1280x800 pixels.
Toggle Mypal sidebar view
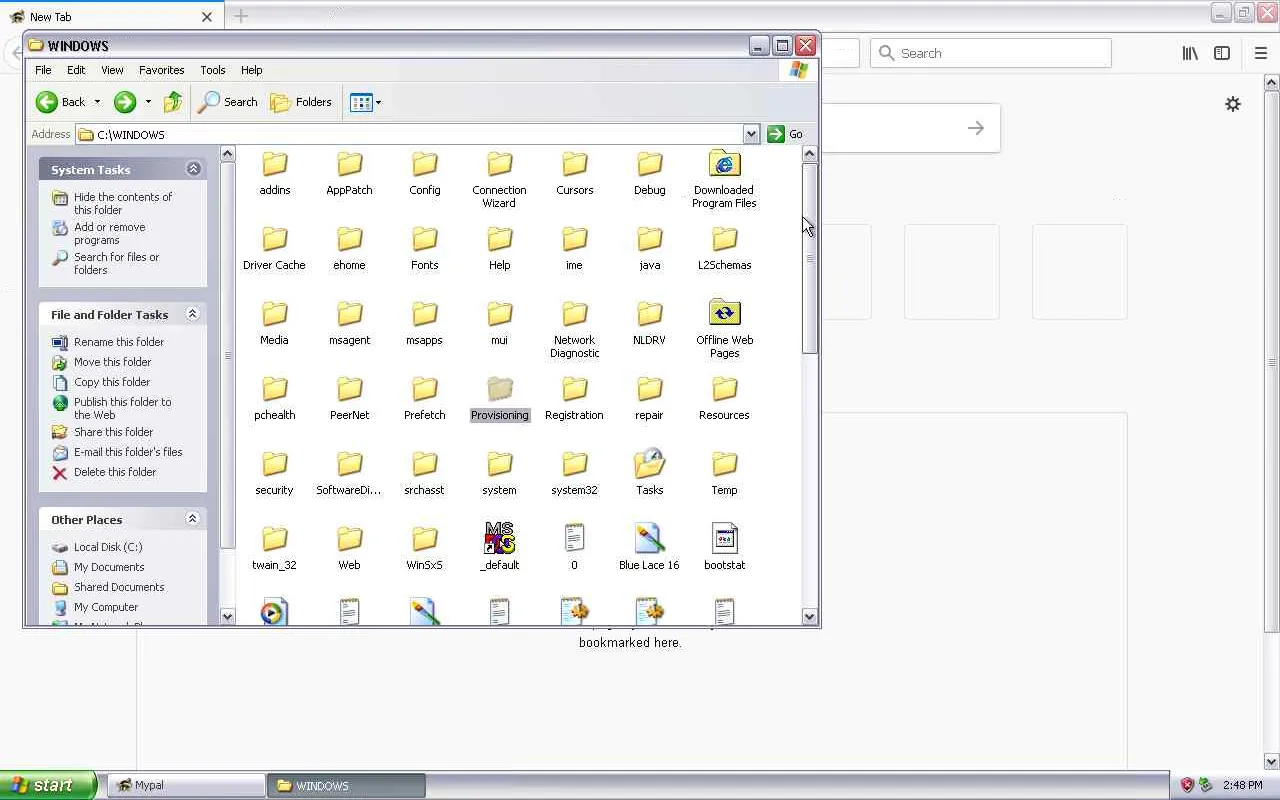tap(1222, 53)
